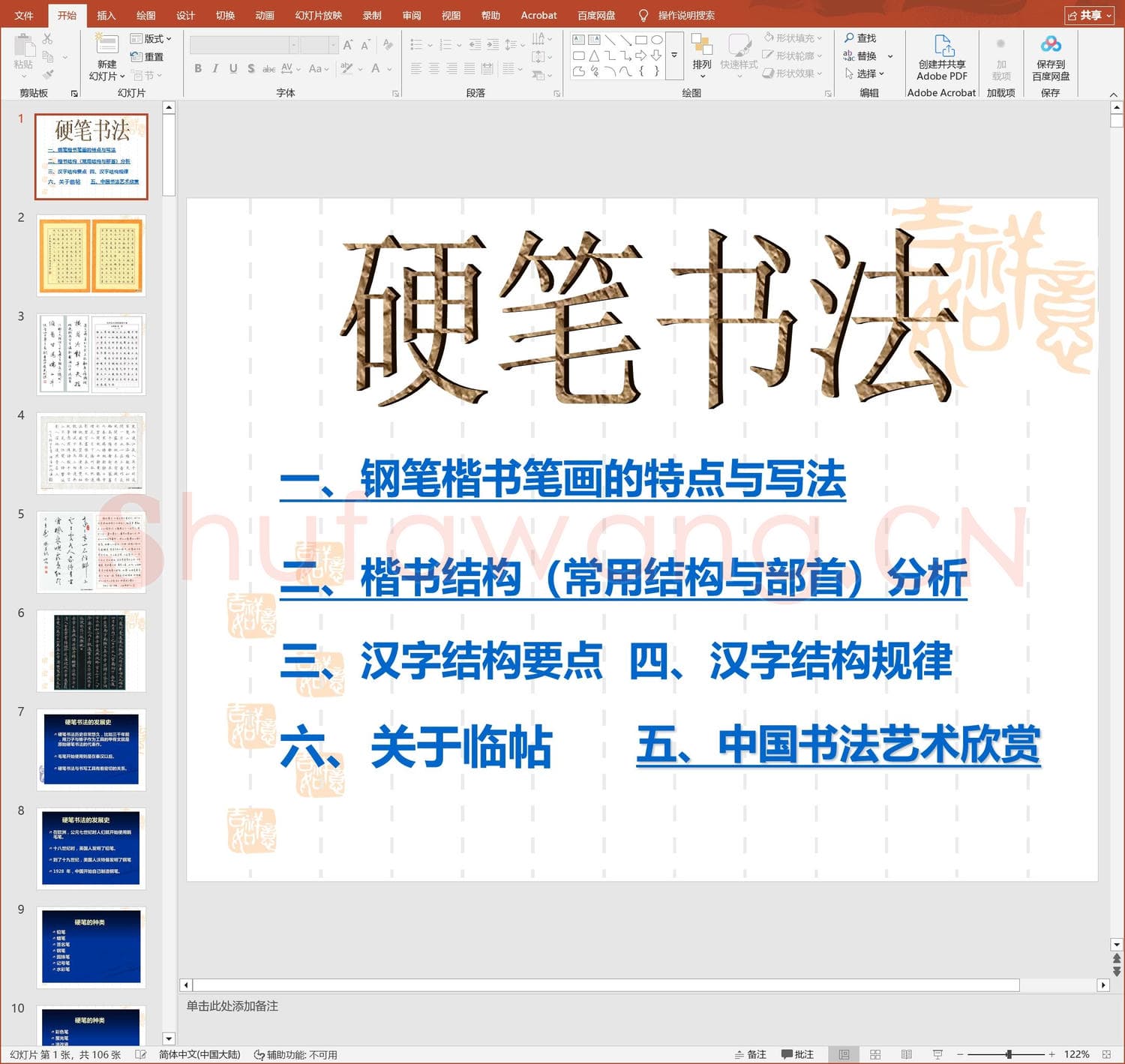
Task: Switch to the Insert (插入) tab
Action: [106, 15]
